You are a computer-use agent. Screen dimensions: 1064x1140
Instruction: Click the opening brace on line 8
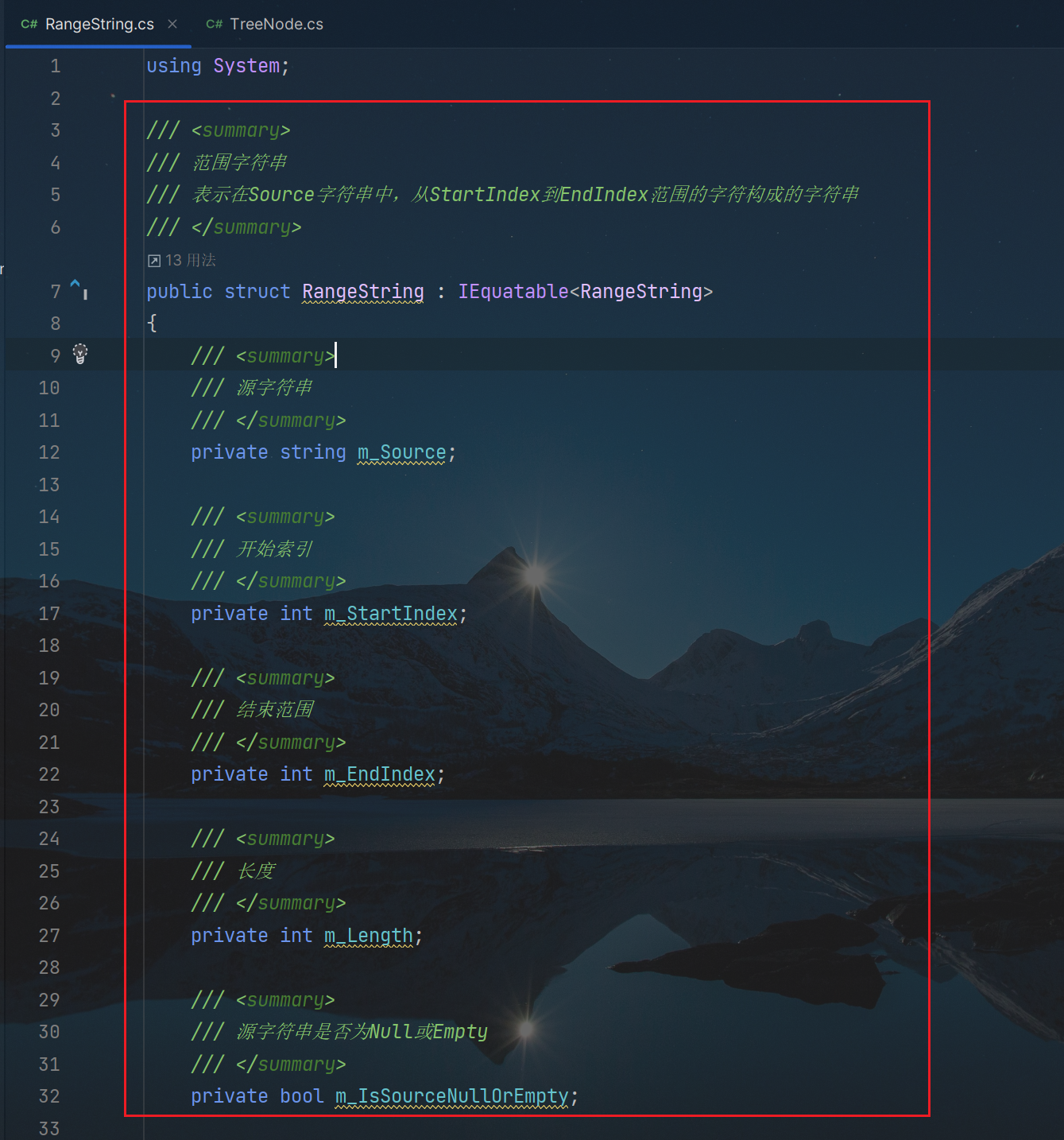(152, 323)
